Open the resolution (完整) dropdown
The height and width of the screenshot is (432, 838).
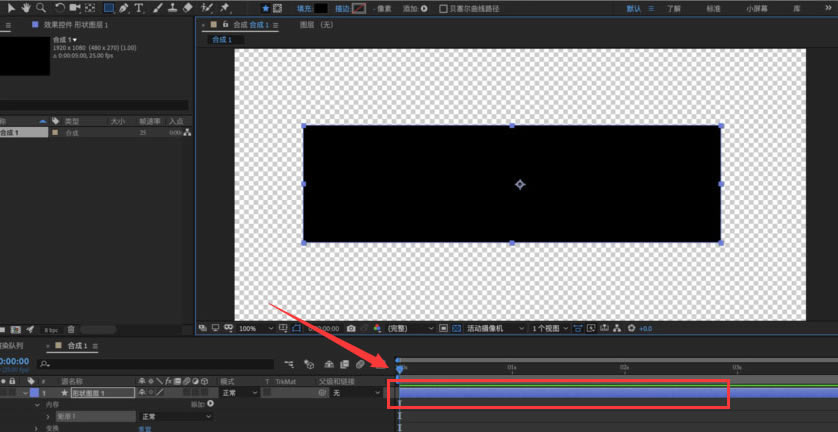tap(410, 328)
